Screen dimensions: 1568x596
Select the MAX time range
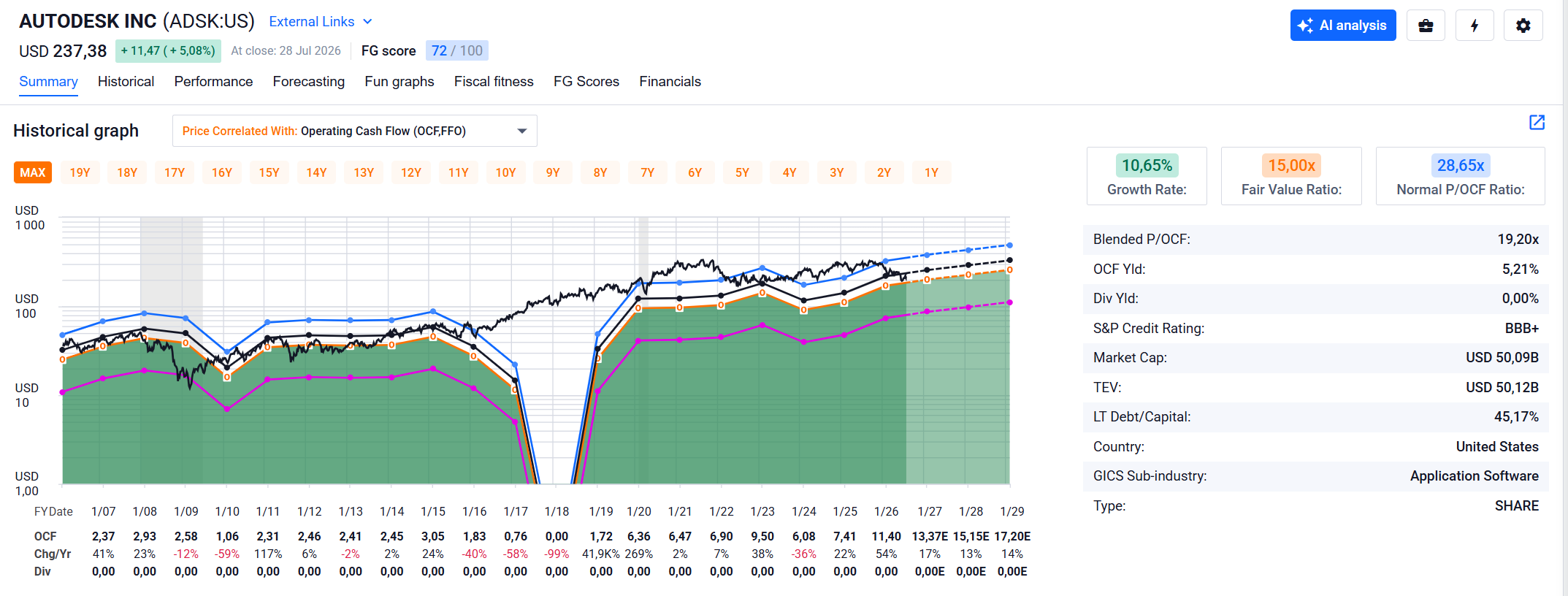33,172
